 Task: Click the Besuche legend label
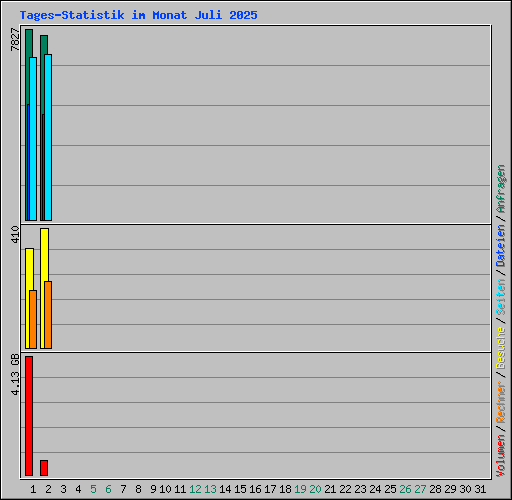tap(501, 348)
